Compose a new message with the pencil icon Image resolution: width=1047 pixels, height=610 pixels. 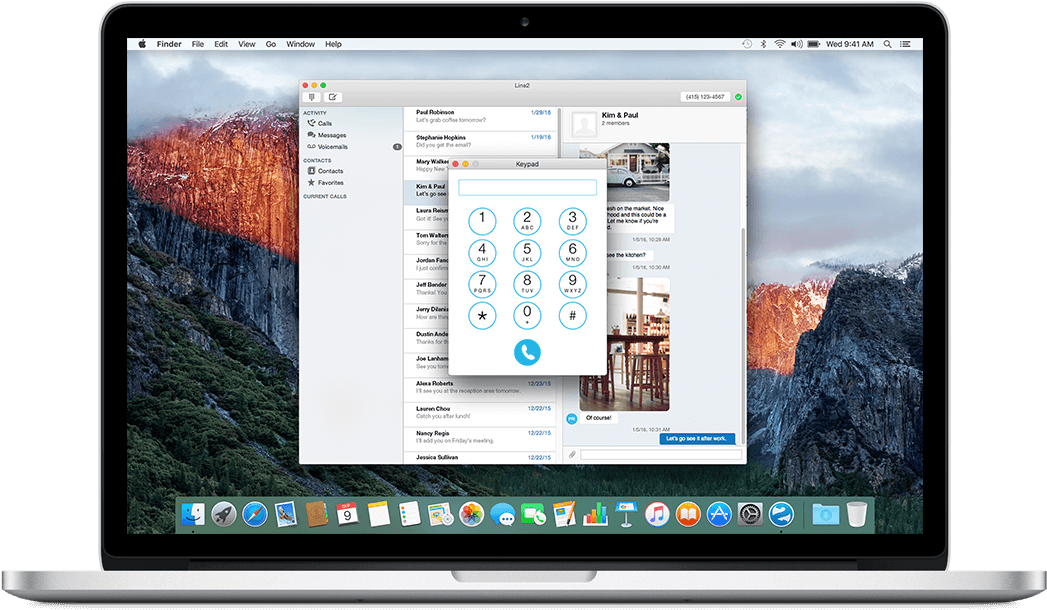click(x=333, y=97)
